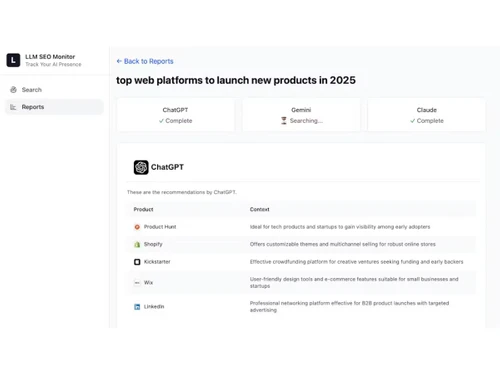Click the LinkedIn row icon

(x=137, y=307)
